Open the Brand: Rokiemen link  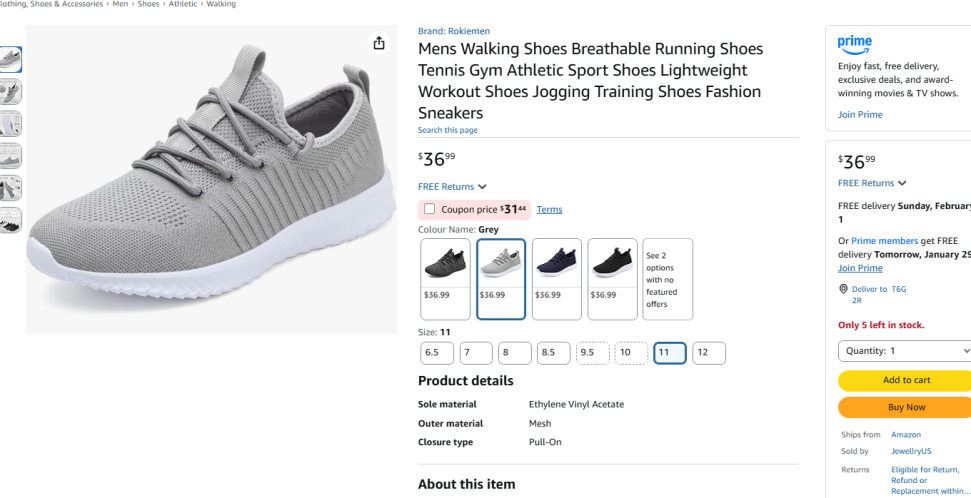click(x=454, y=31)
